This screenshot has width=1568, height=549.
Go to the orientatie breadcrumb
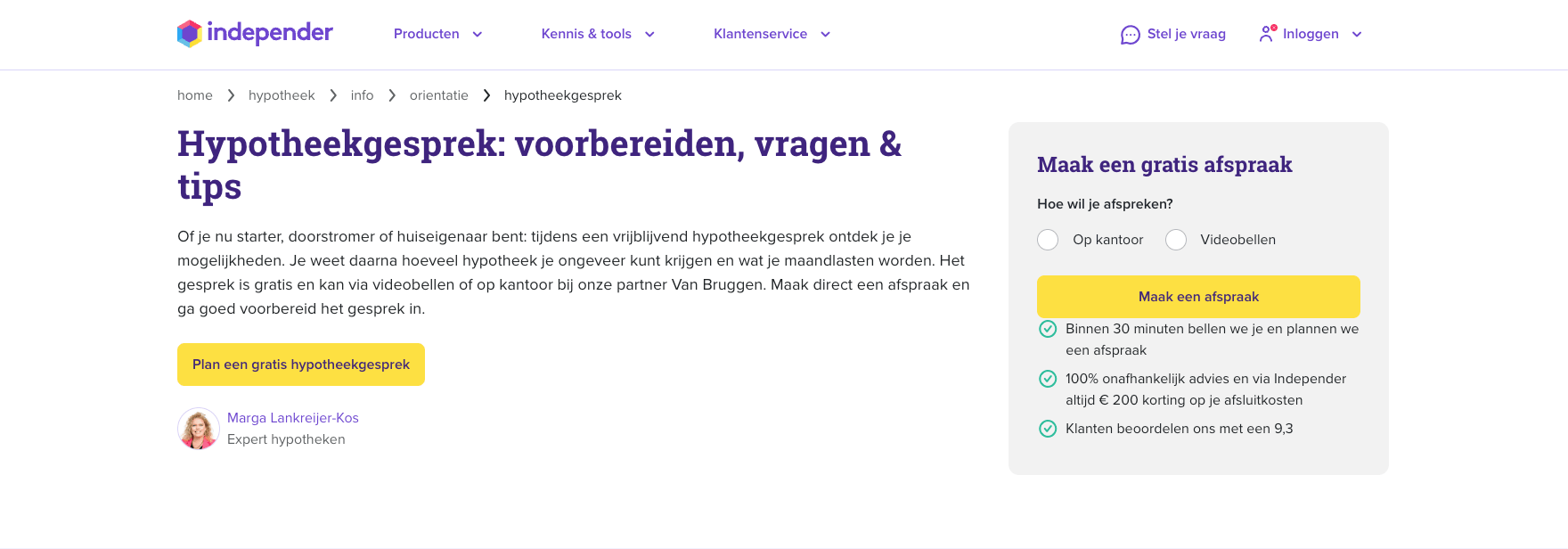click(x=439, y=95)
